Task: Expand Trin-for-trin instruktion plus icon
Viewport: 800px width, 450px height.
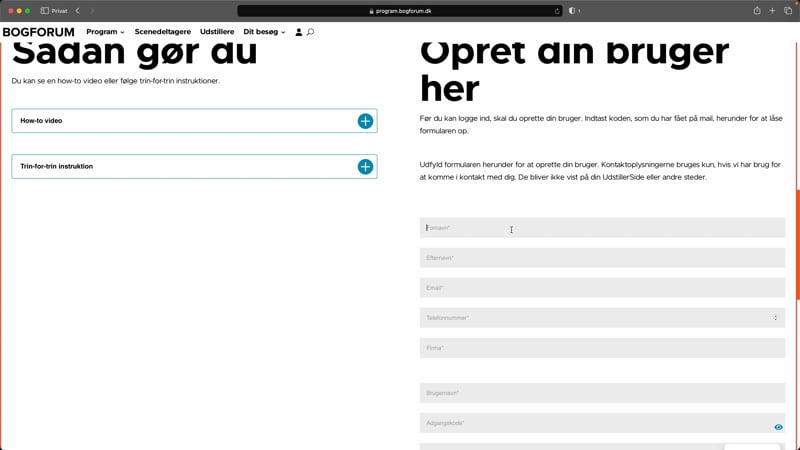Action: click(x=365, y=166)
